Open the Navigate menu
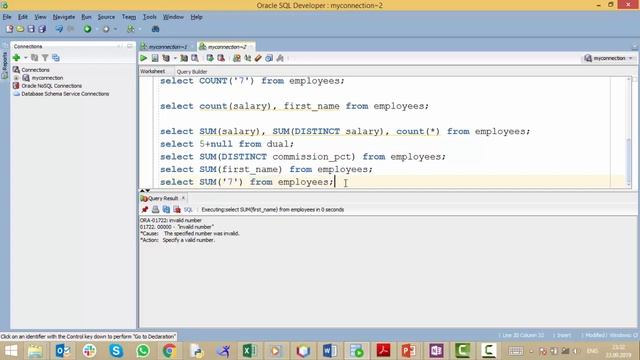 point(64,17)
